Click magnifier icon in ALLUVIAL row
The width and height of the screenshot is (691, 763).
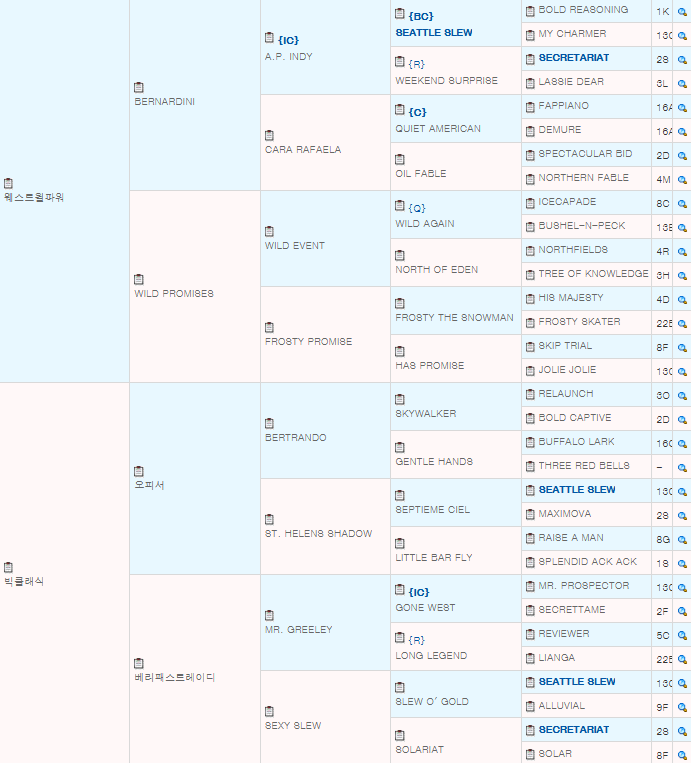pyautogui.click(x=682, y=707)
